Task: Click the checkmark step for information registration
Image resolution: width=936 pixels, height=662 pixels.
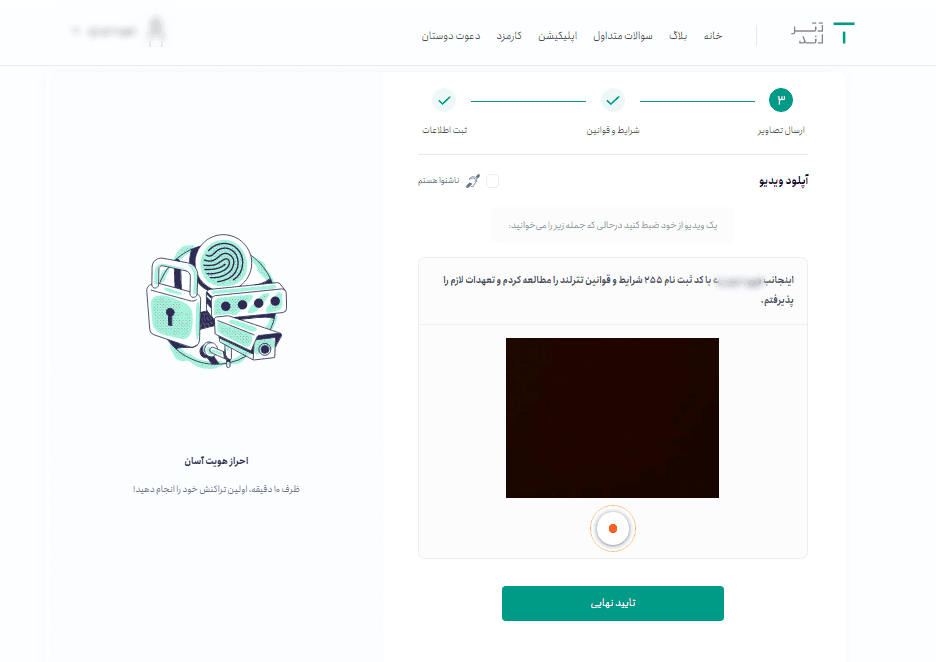Action: 444,100
